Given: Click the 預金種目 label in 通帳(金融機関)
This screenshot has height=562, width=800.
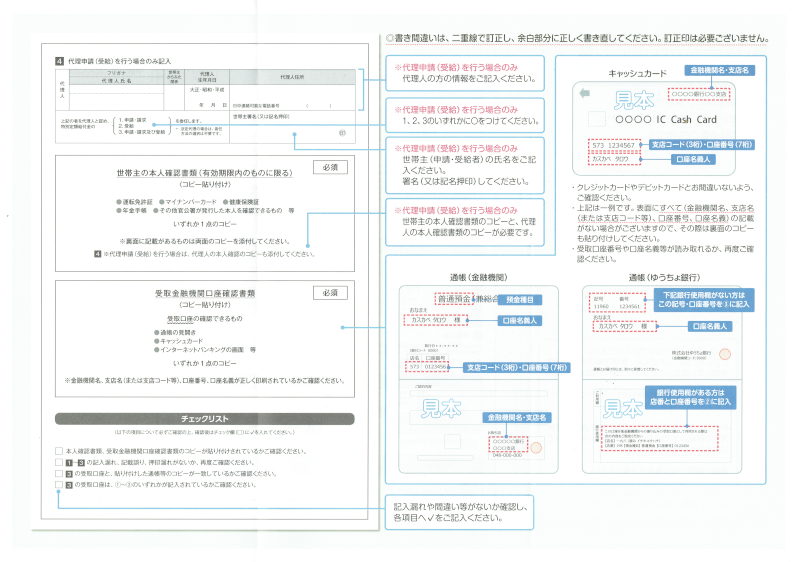Looking at the screenshot, I should click(x=519, y=300).
